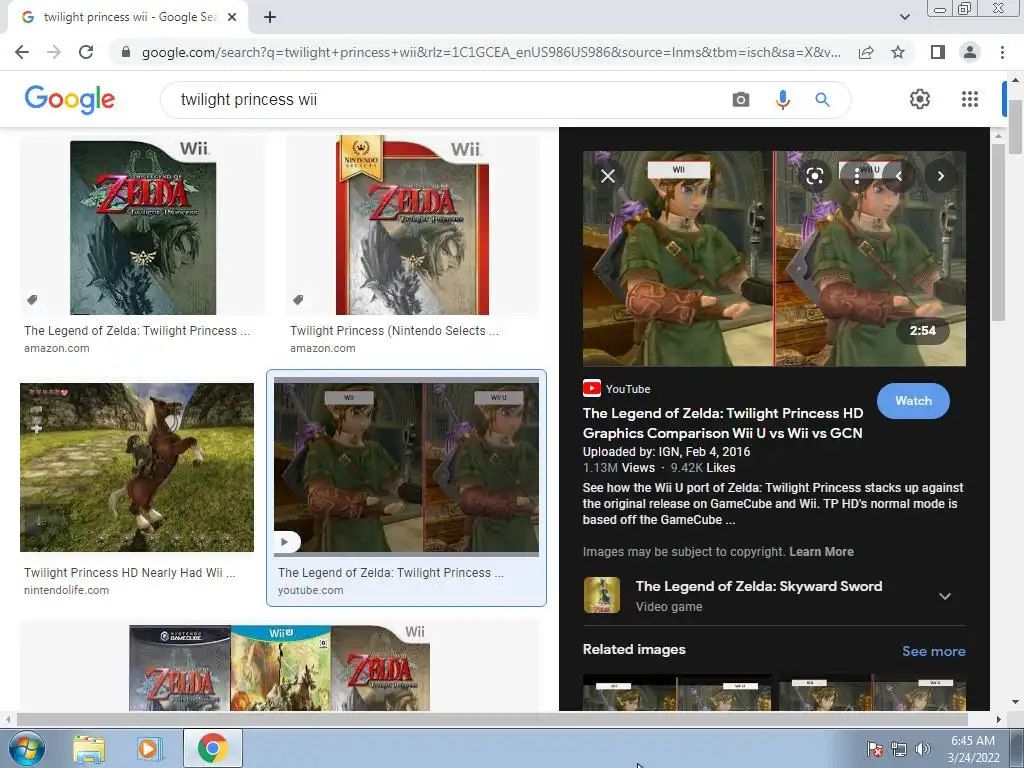Open Zelda Twilight Princess Wii cover image

pos(142,227)
